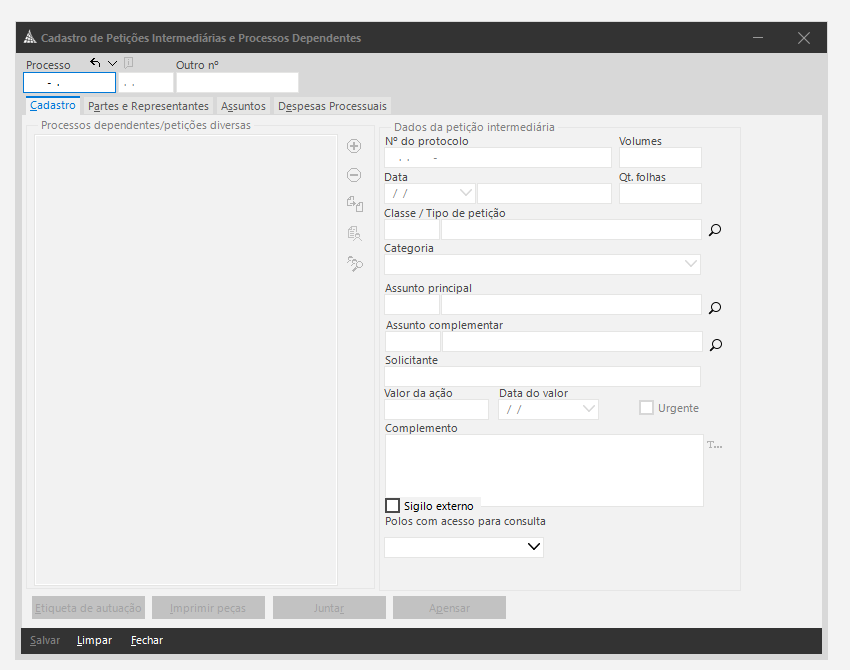Open the Despesas Processuais tab
The height and width of the screenshot is (670, 850).
[x=331, y=106]
